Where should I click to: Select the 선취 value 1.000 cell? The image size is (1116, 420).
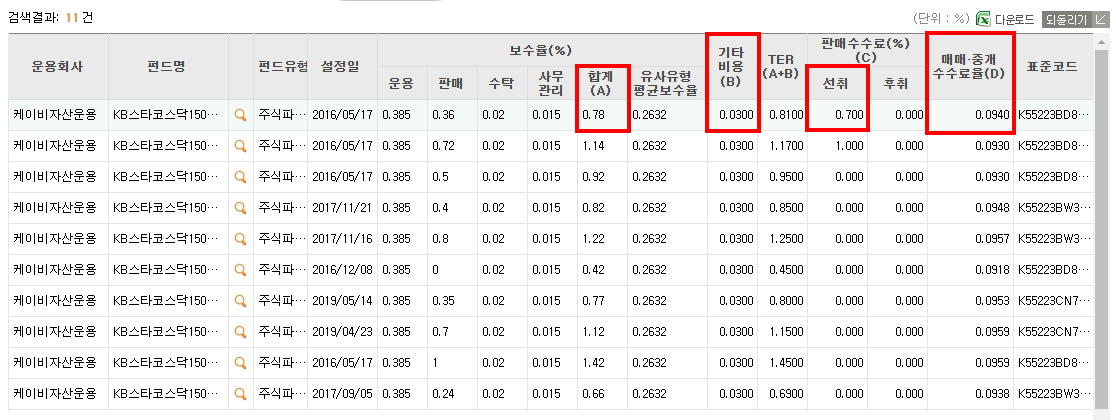click(837, 146)
